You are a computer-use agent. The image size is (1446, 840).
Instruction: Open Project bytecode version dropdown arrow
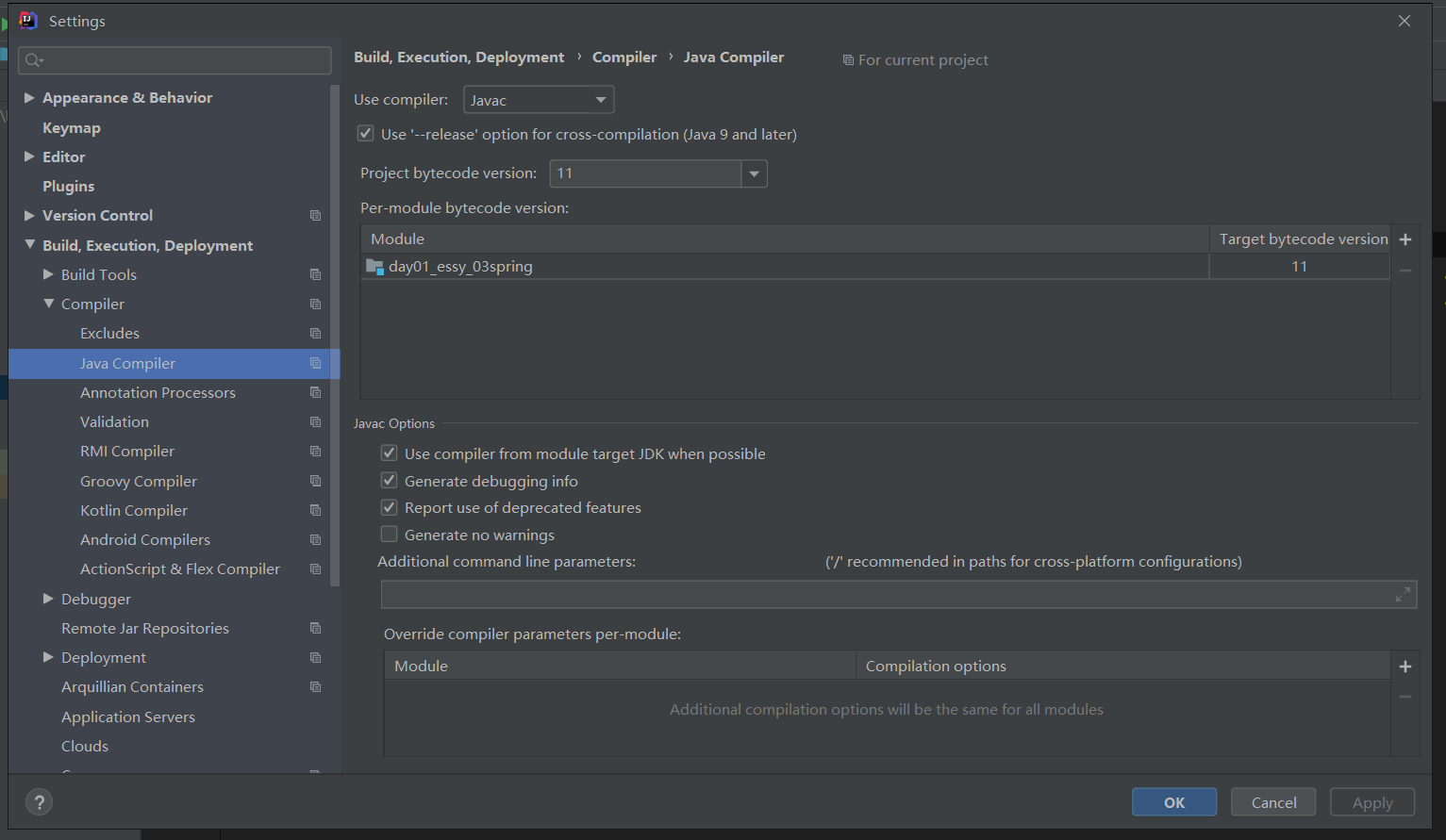[x=754, y=173]
